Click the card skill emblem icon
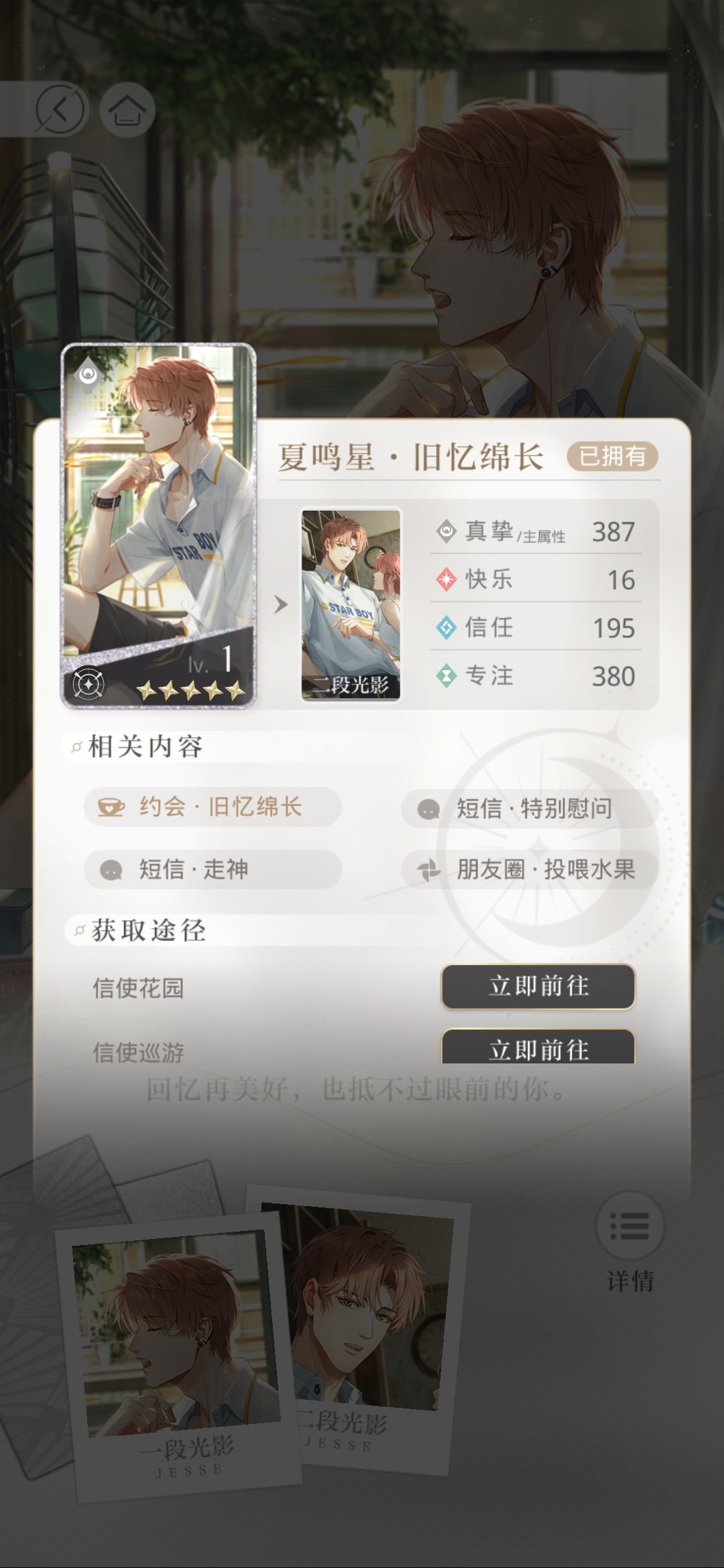Viewport: 724px width, 1568px height. [x=88, y=683]
